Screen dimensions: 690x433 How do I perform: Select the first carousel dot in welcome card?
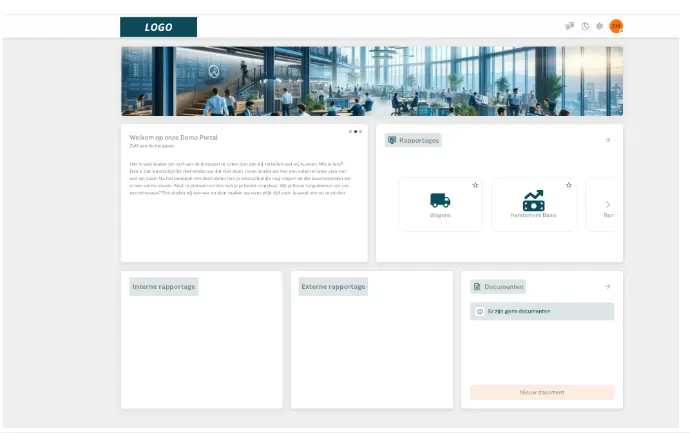click(350, 131)
